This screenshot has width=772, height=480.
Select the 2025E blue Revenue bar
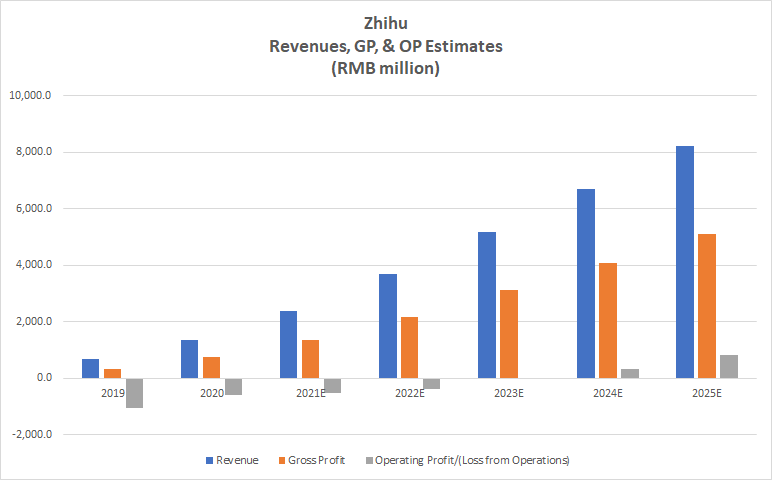pyautogui.click(x=685, y=262)
